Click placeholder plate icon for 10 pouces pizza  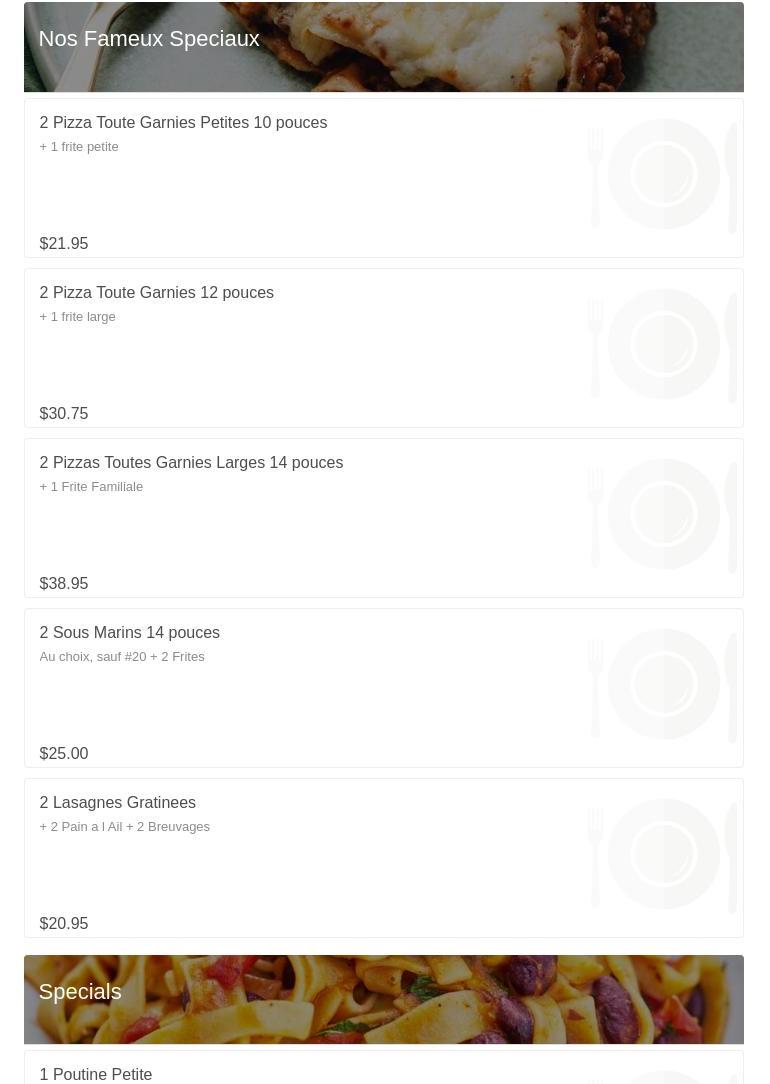tap(663, 175)
